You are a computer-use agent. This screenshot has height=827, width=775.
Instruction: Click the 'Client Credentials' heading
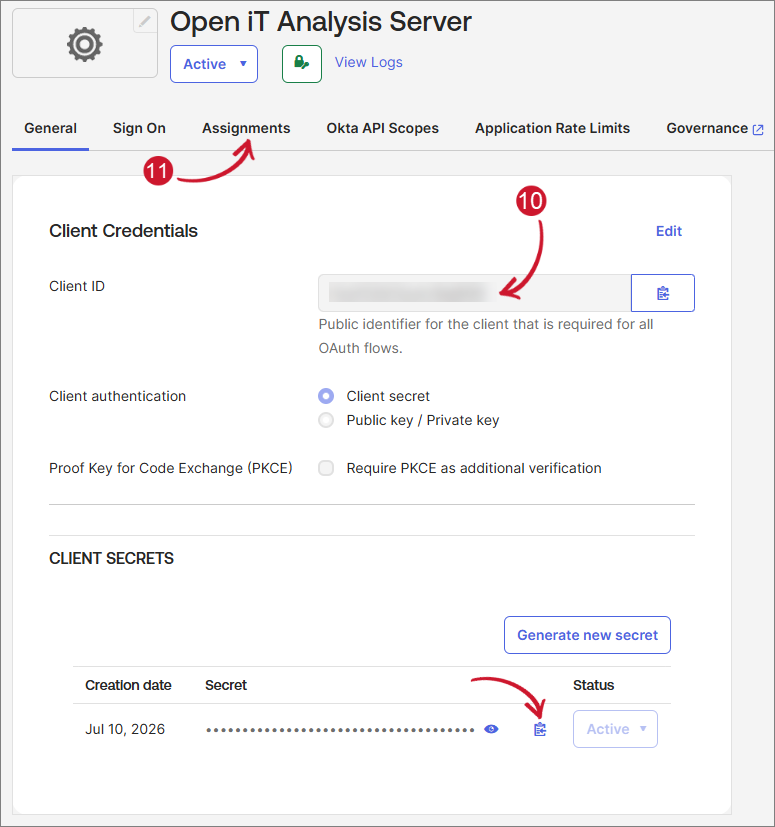pos(123,231)
